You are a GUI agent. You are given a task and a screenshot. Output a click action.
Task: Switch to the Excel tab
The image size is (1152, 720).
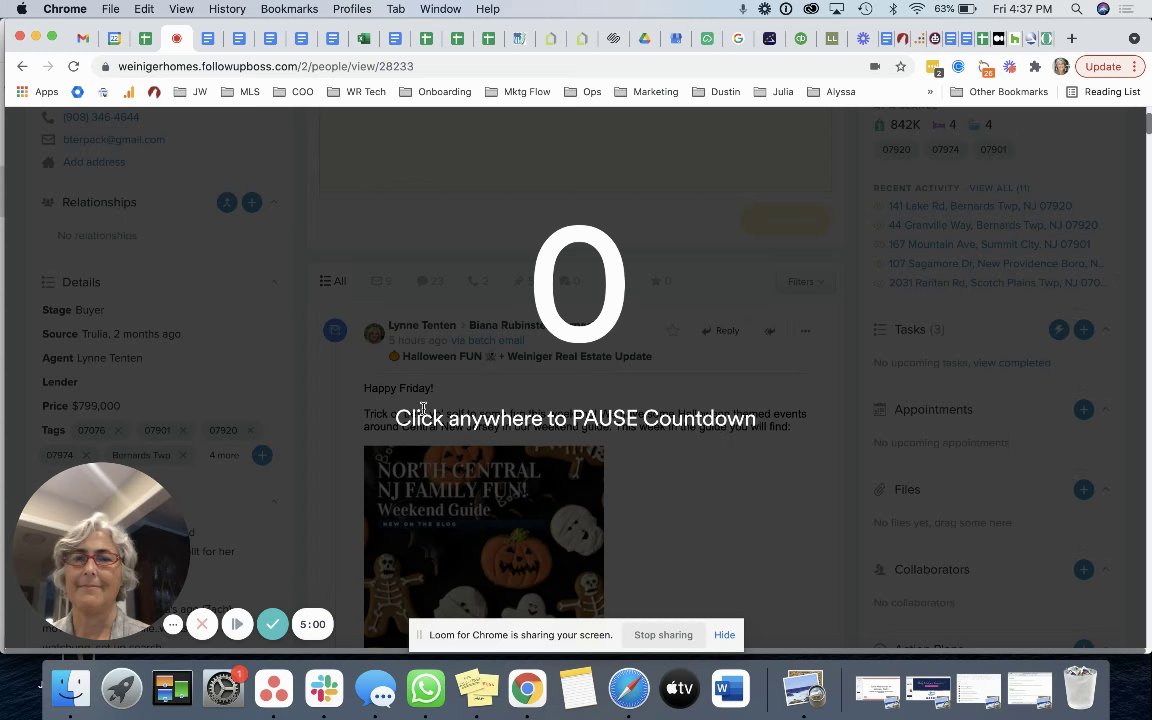[364, 38]
